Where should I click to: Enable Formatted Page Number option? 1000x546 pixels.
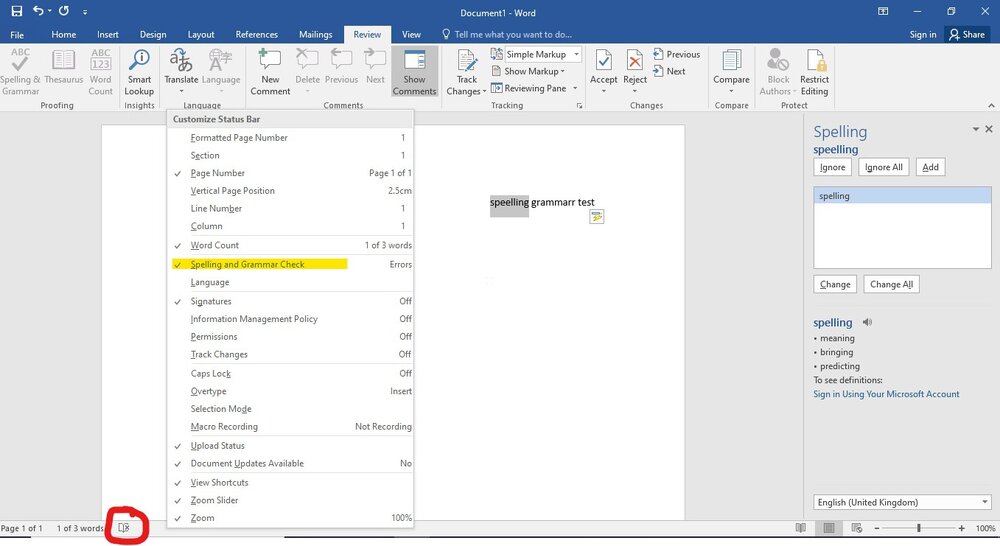point(292,137)
